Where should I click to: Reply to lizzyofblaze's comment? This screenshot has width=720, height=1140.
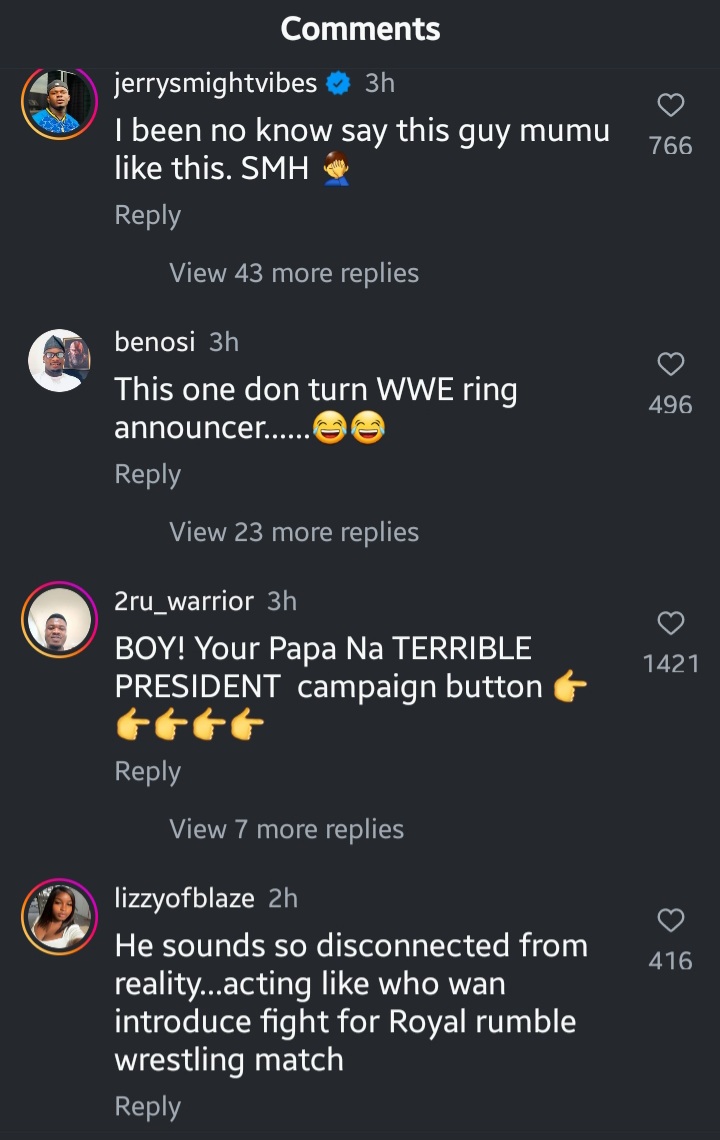[147, 1107]
